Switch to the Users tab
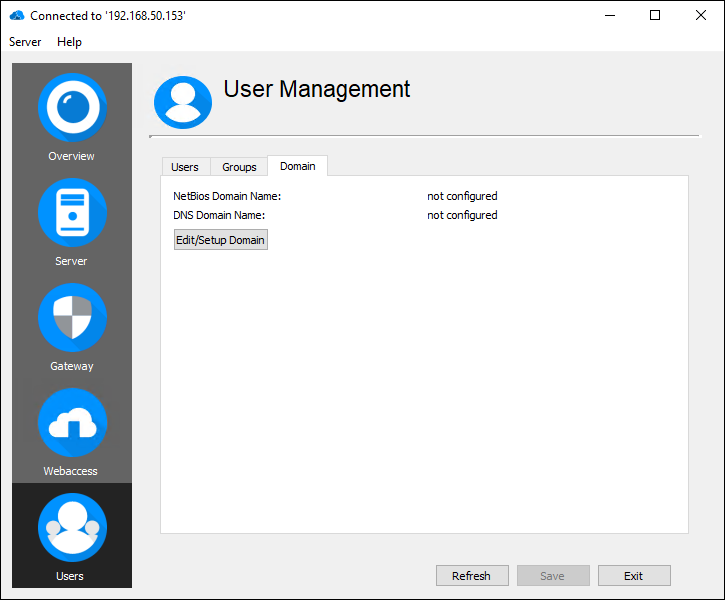 (185, 167)
